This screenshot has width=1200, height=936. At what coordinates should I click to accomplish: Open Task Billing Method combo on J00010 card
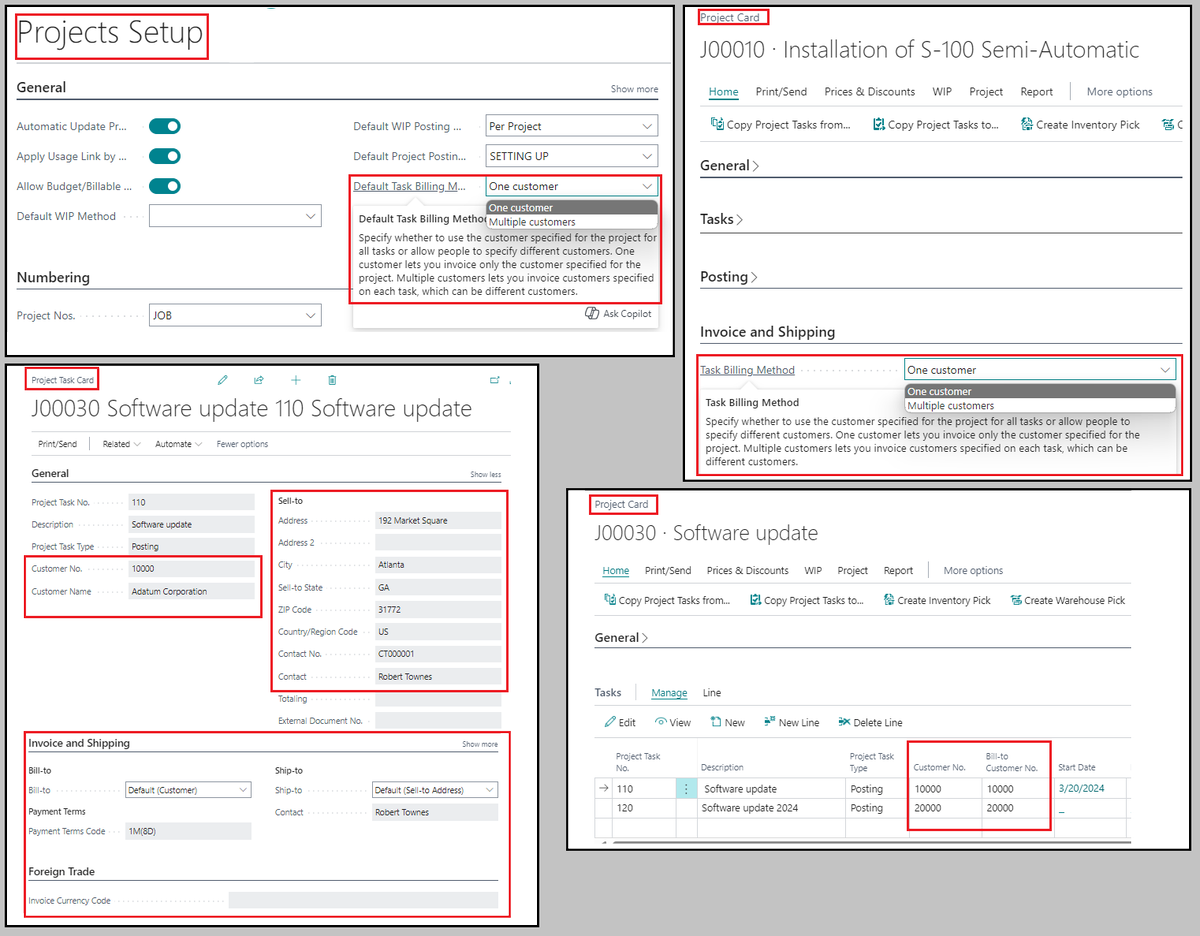[1040, 370]
